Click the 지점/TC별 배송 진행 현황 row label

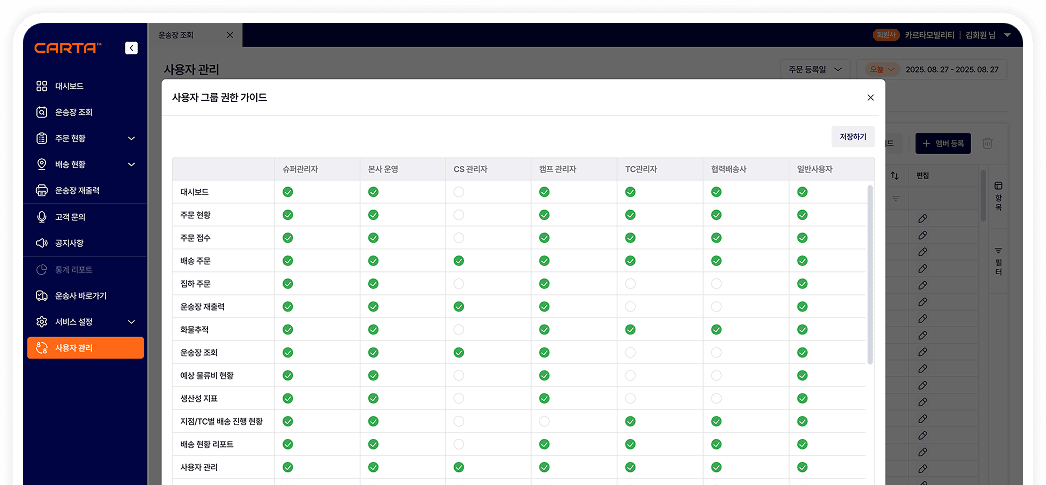tap(221, 422)
